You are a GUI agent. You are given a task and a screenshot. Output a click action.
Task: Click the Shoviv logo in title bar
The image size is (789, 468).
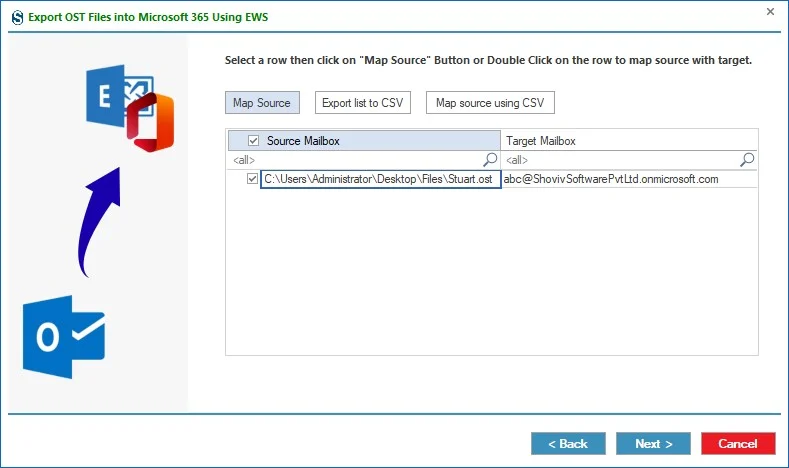click(18, 17)
